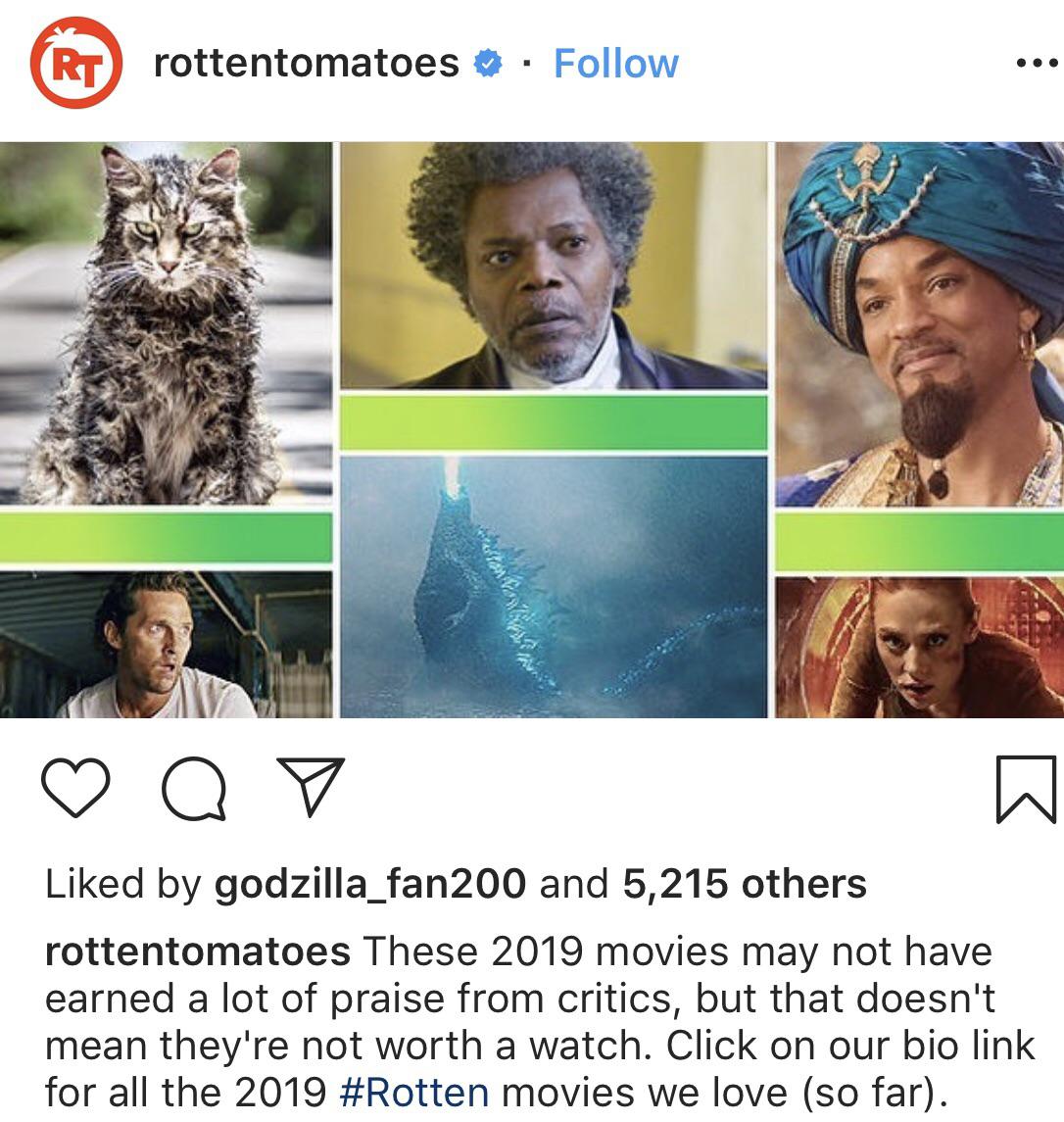Follow the rottentomatoes account
This screenshot has width=1064, height=1122.
[x=616, y=64]
